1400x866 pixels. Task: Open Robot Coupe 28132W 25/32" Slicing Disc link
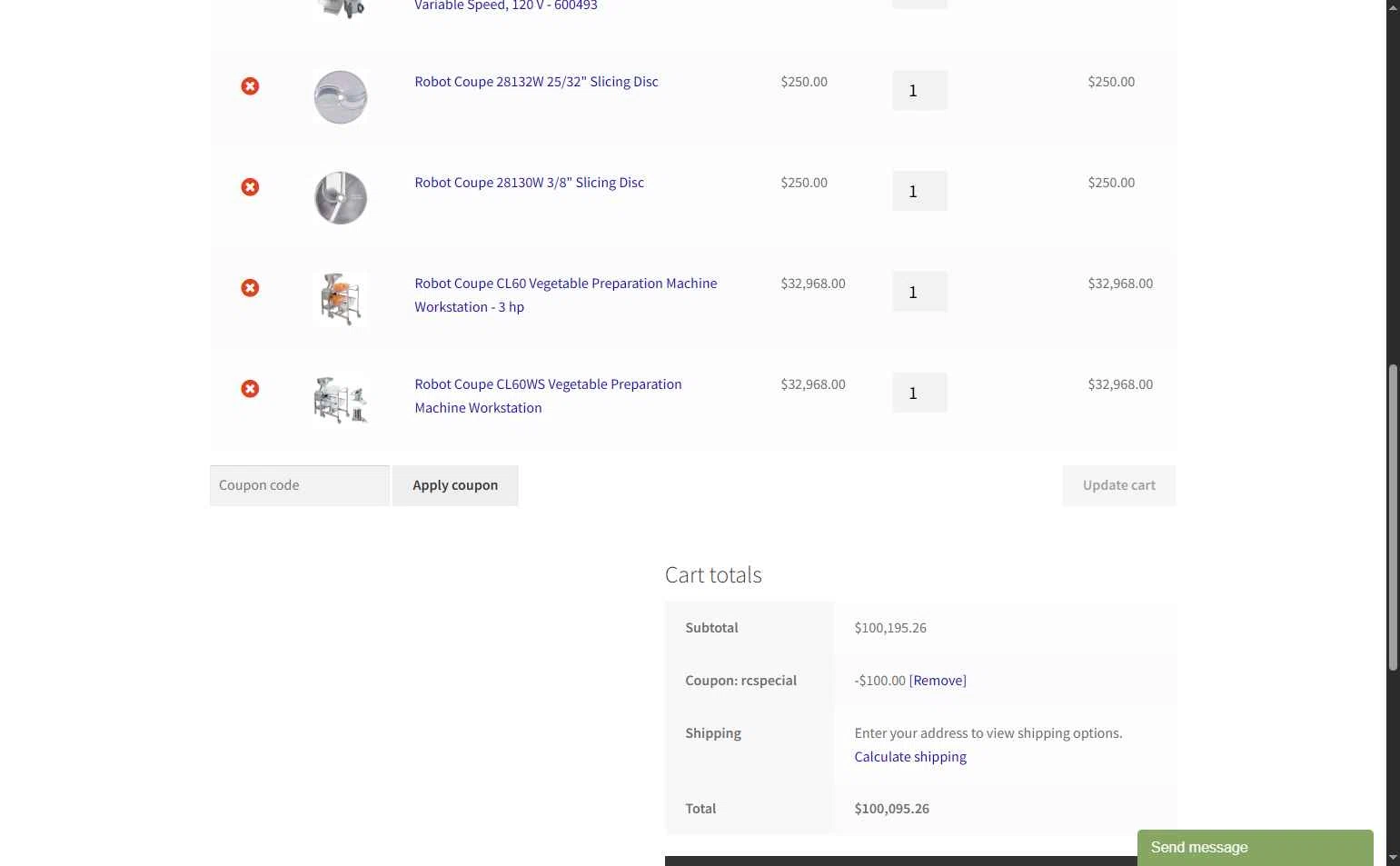(536, 82)
